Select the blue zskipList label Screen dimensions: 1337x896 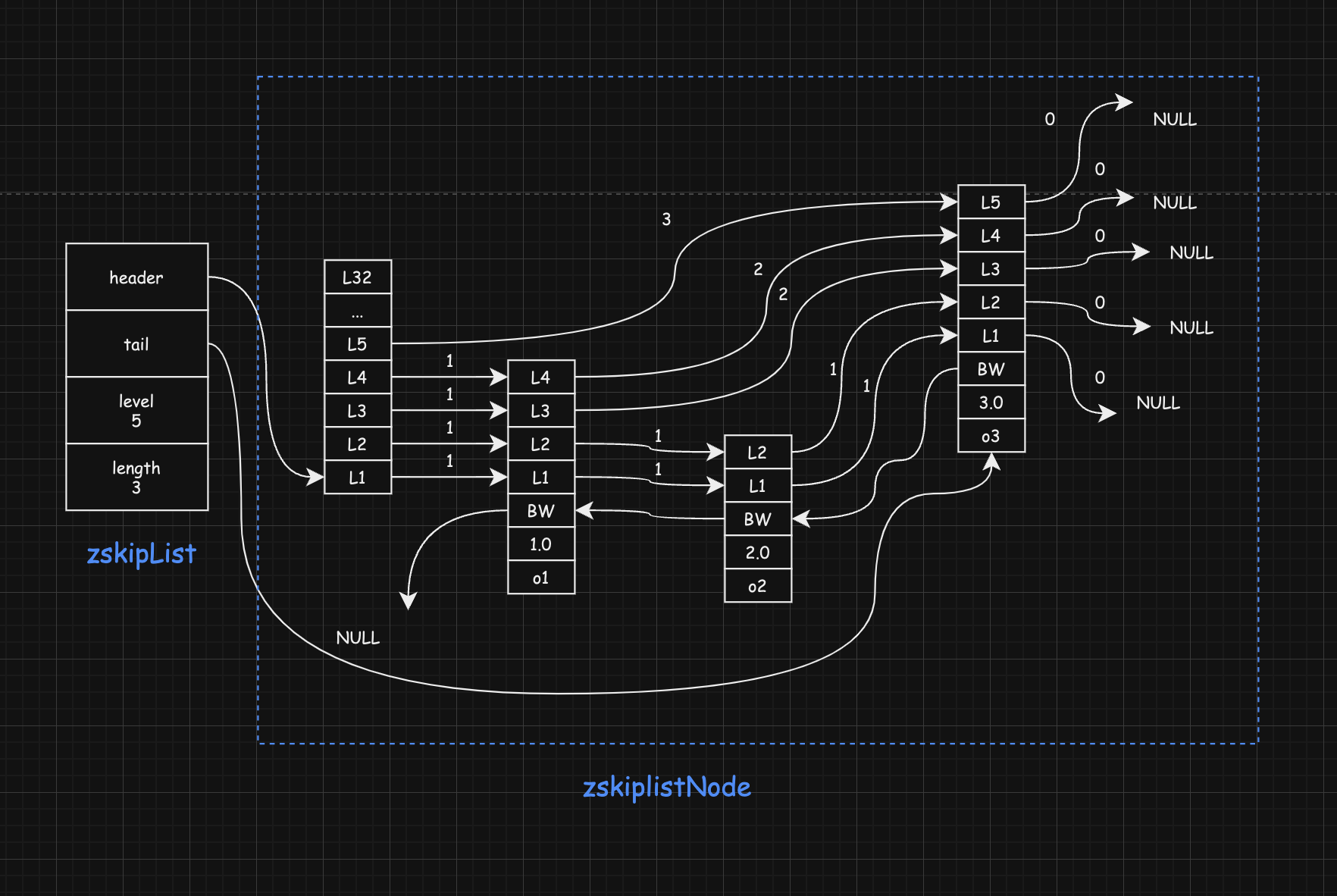(x=141, y=554)
